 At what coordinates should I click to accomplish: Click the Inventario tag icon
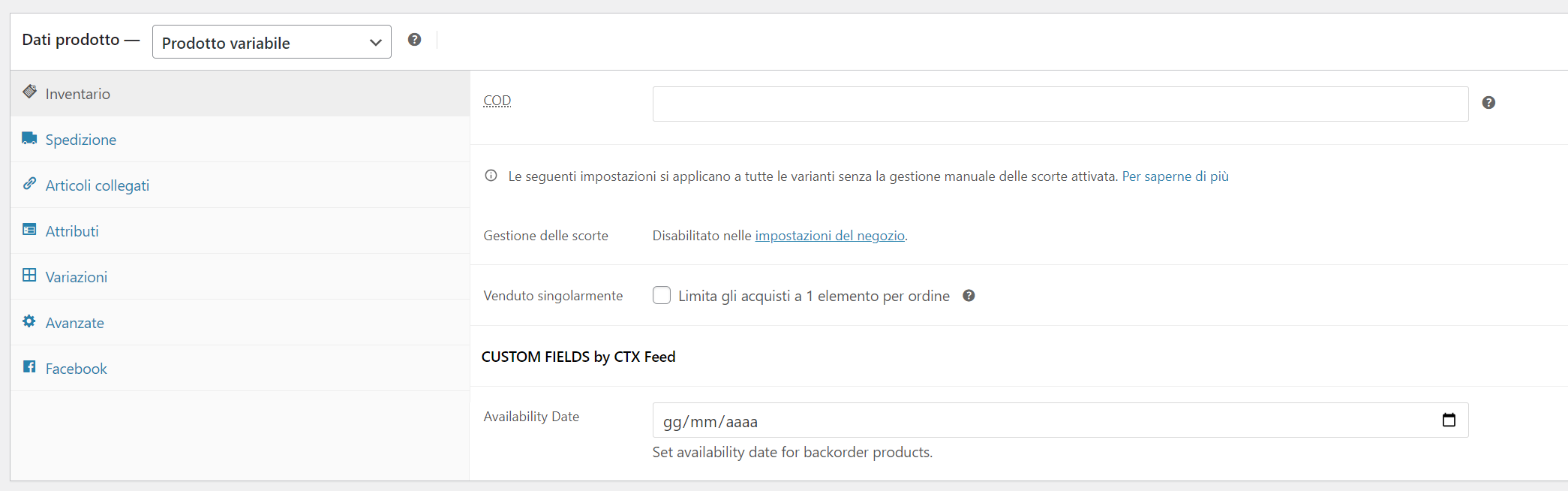pyautogui.click(x=29, y=92)
